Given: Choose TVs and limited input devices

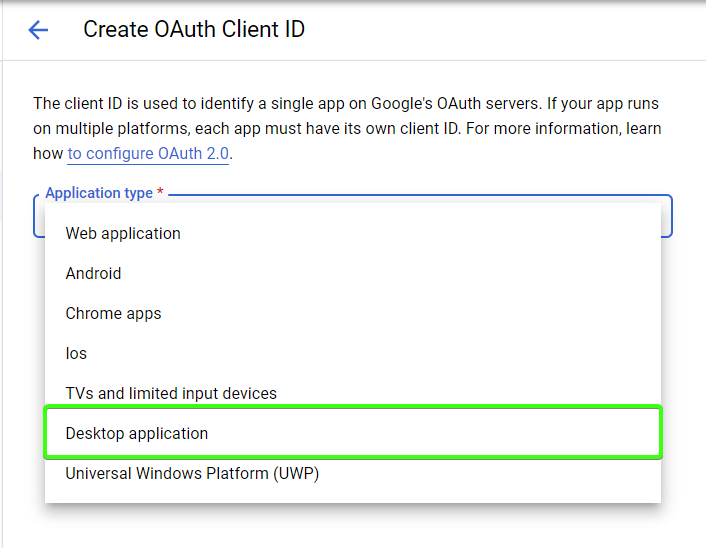Looking at the screenshot, I should (353, 393).
